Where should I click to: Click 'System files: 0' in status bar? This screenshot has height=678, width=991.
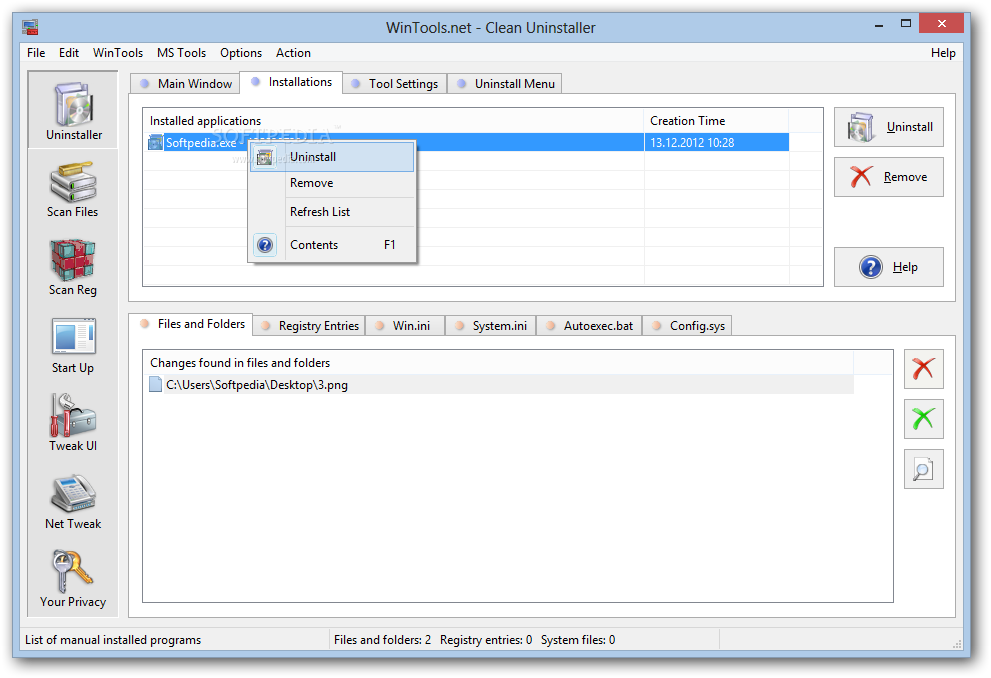(578, 640)
